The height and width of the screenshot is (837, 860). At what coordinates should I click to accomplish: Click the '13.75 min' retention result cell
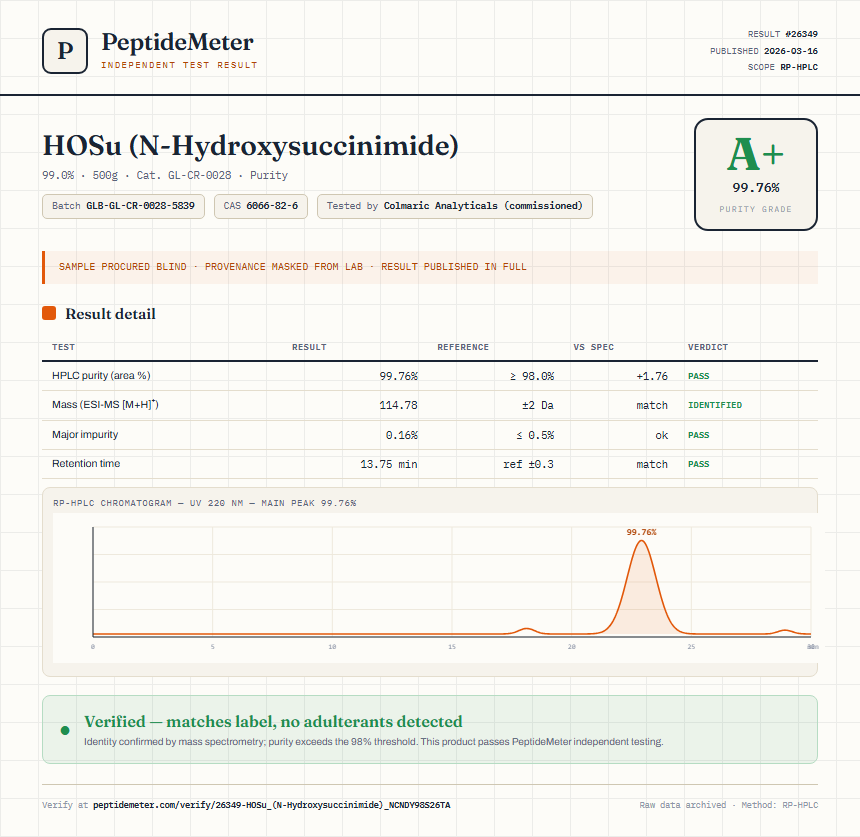tap(389, 465)
